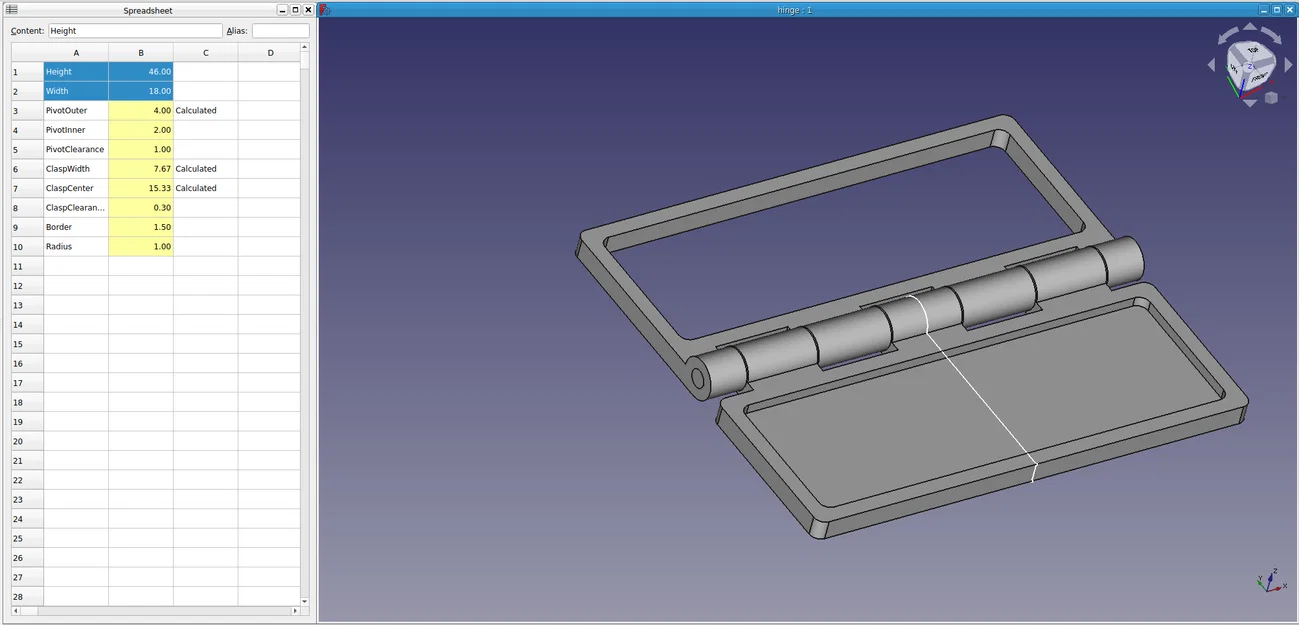This screenshot has width=1299, height=625.
Task: Select row 5 header
Action: point(27,149)
